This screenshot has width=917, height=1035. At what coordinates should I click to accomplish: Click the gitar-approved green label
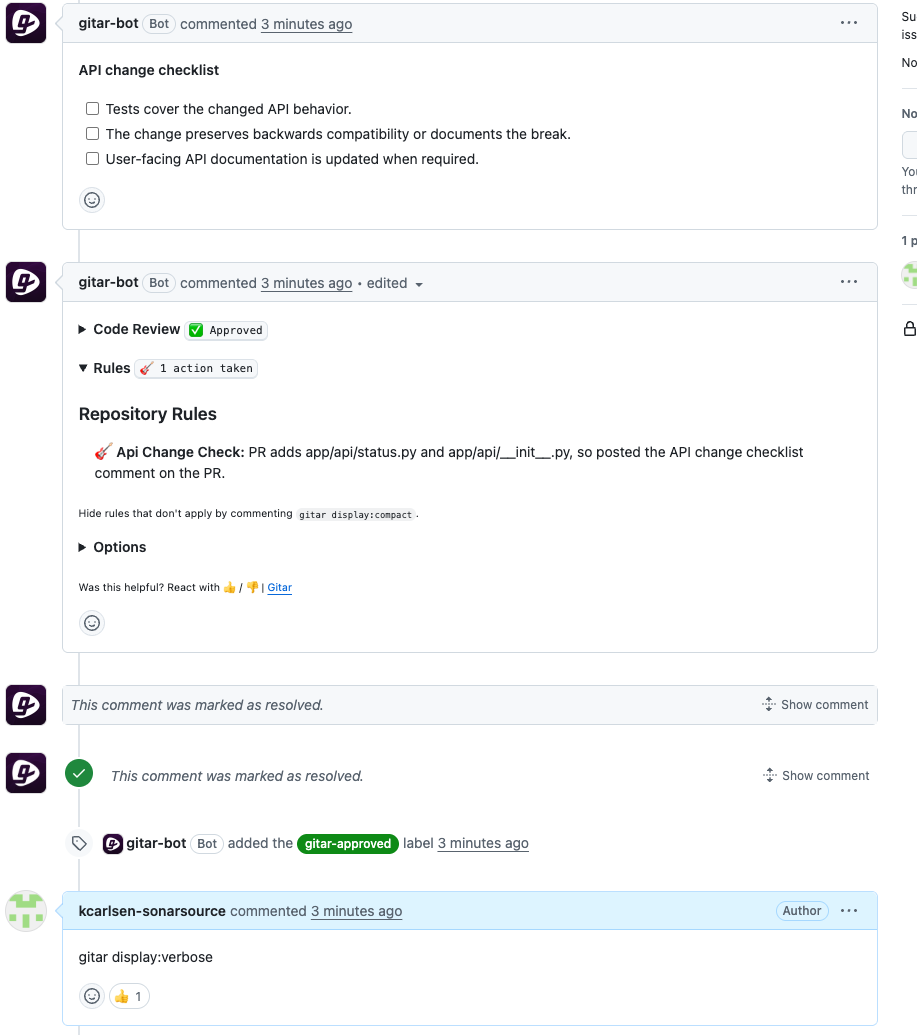click(x=348, y=844)
